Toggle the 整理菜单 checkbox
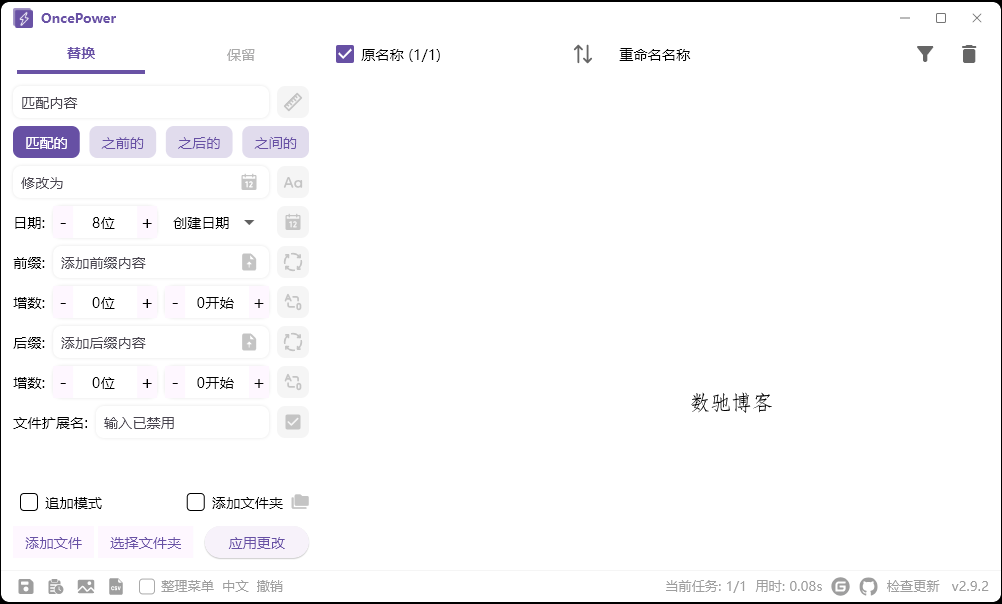 tap(146, 586)
